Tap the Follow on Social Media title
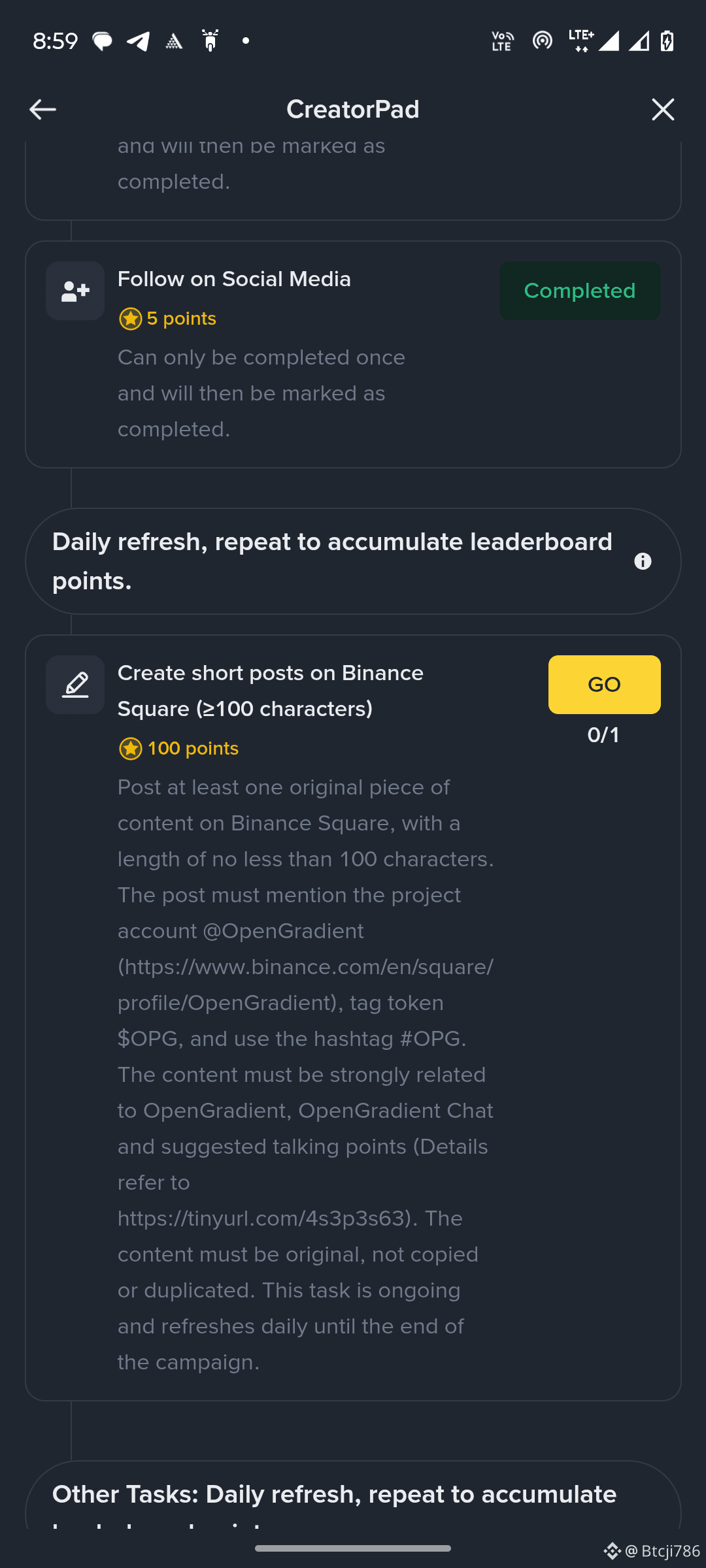 point(234,279)
